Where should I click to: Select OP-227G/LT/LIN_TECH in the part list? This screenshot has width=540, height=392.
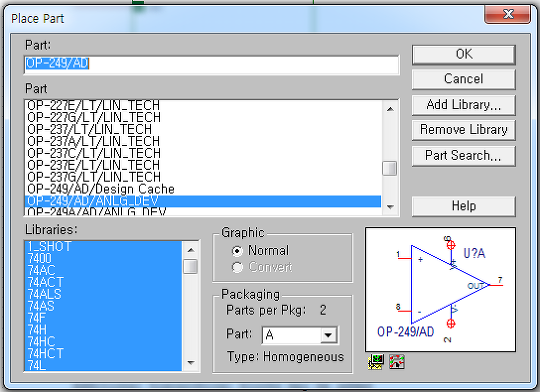(203, 117)
